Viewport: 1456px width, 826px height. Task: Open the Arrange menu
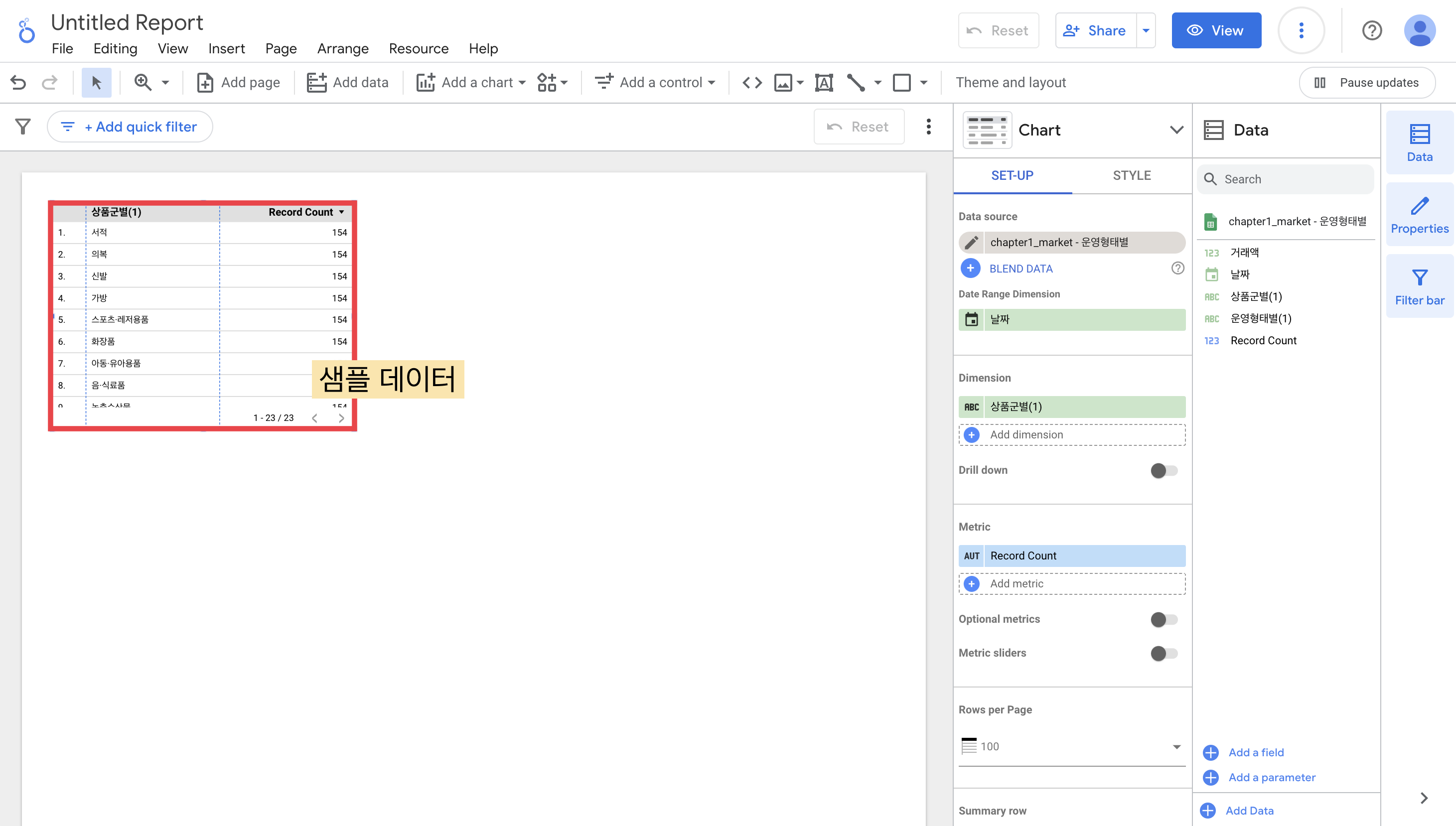point(343,49)
